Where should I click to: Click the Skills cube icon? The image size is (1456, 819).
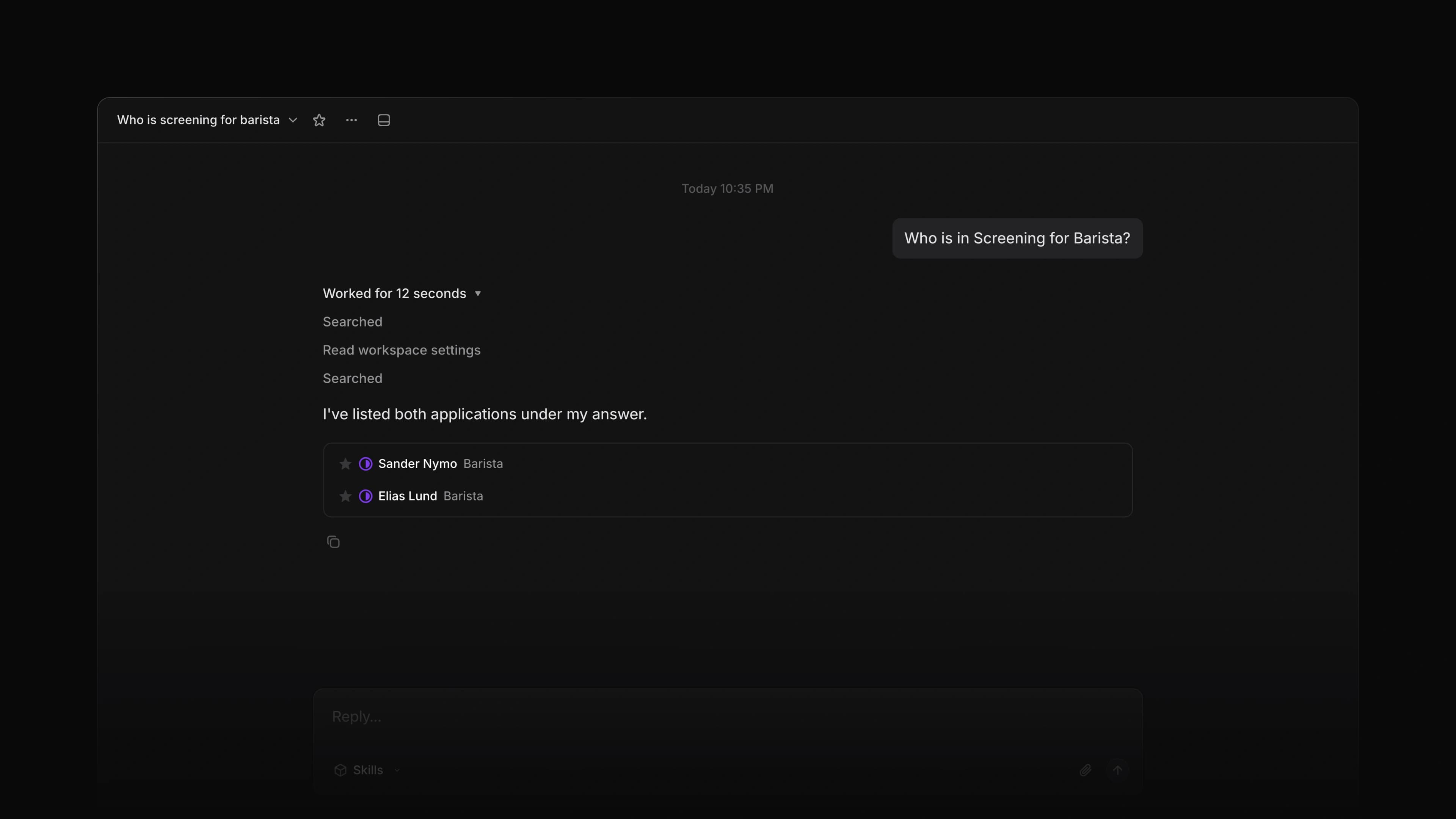[340, 770]
